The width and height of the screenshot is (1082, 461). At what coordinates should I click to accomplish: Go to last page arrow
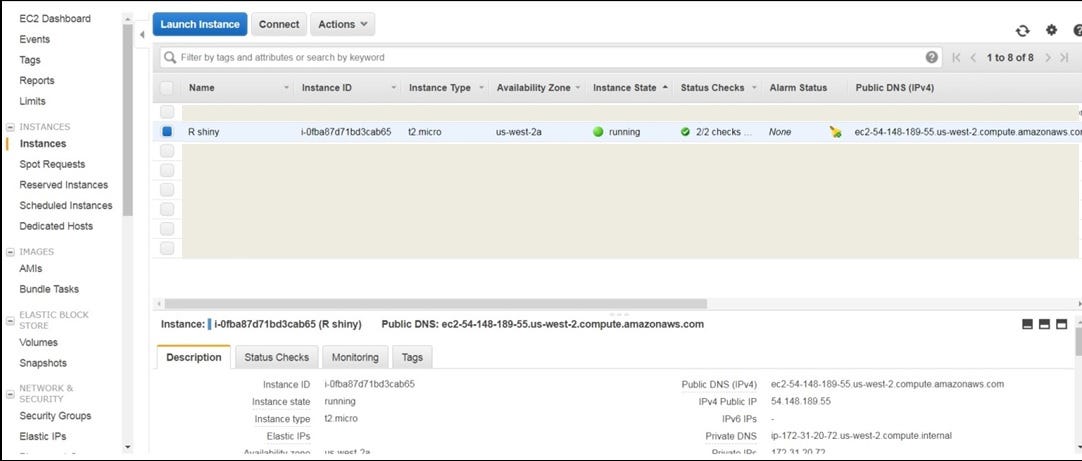click(x=1065, y=58)
